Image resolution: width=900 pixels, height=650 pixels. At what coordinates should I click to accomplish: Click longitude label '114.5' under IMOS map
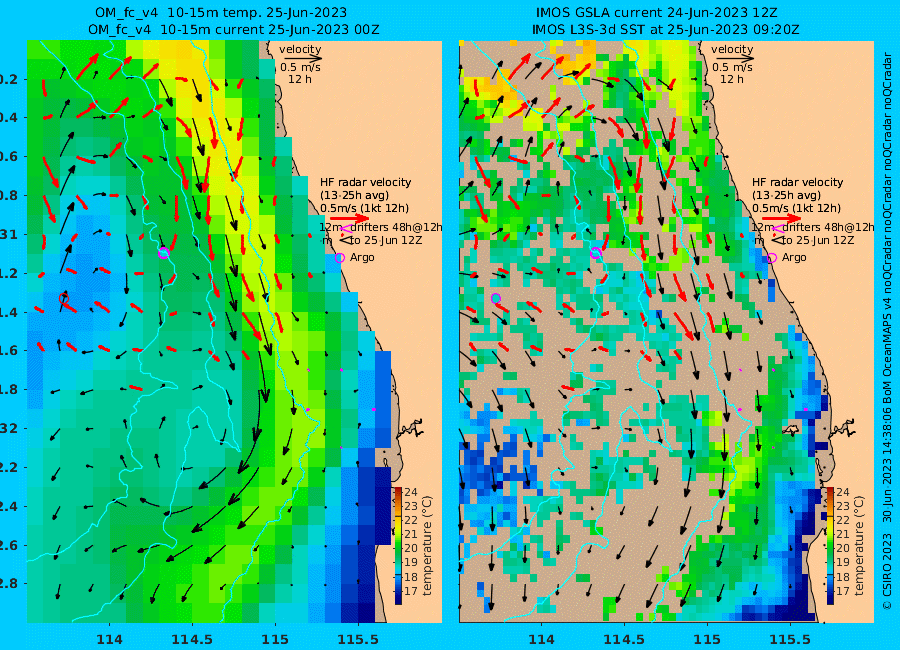pyautogui.click(x=624, y=639)
